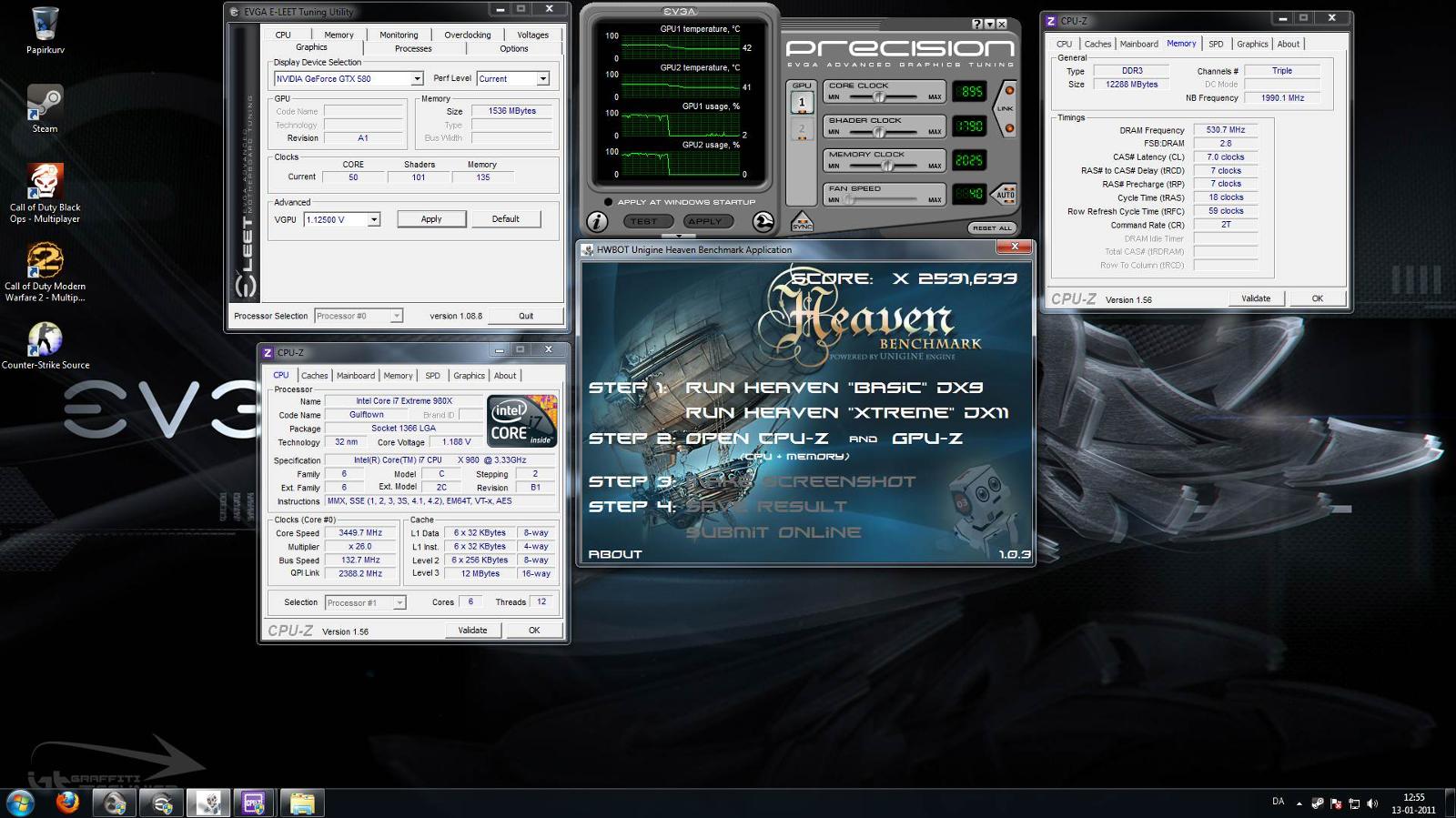This screenshot has width=1456, height=818.
Task: Open the Monitoring tab in E-LEET
Action: pyautogui.click(x=399, y=35)
